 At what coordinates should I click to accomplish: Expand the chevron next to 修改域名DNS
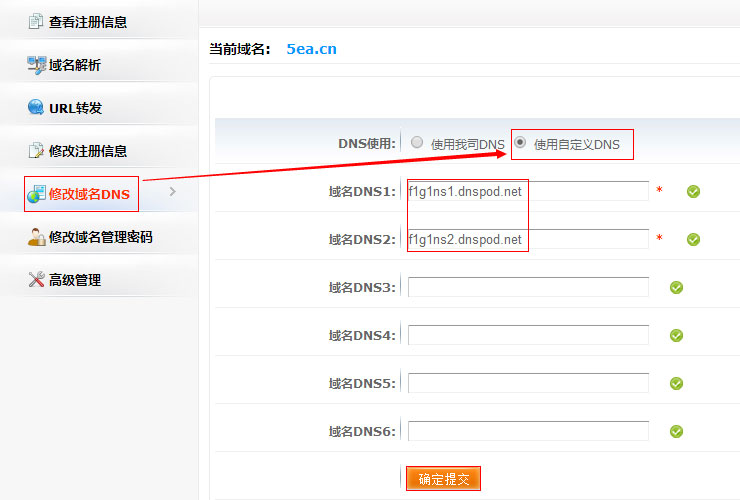[x=173, y=192]
